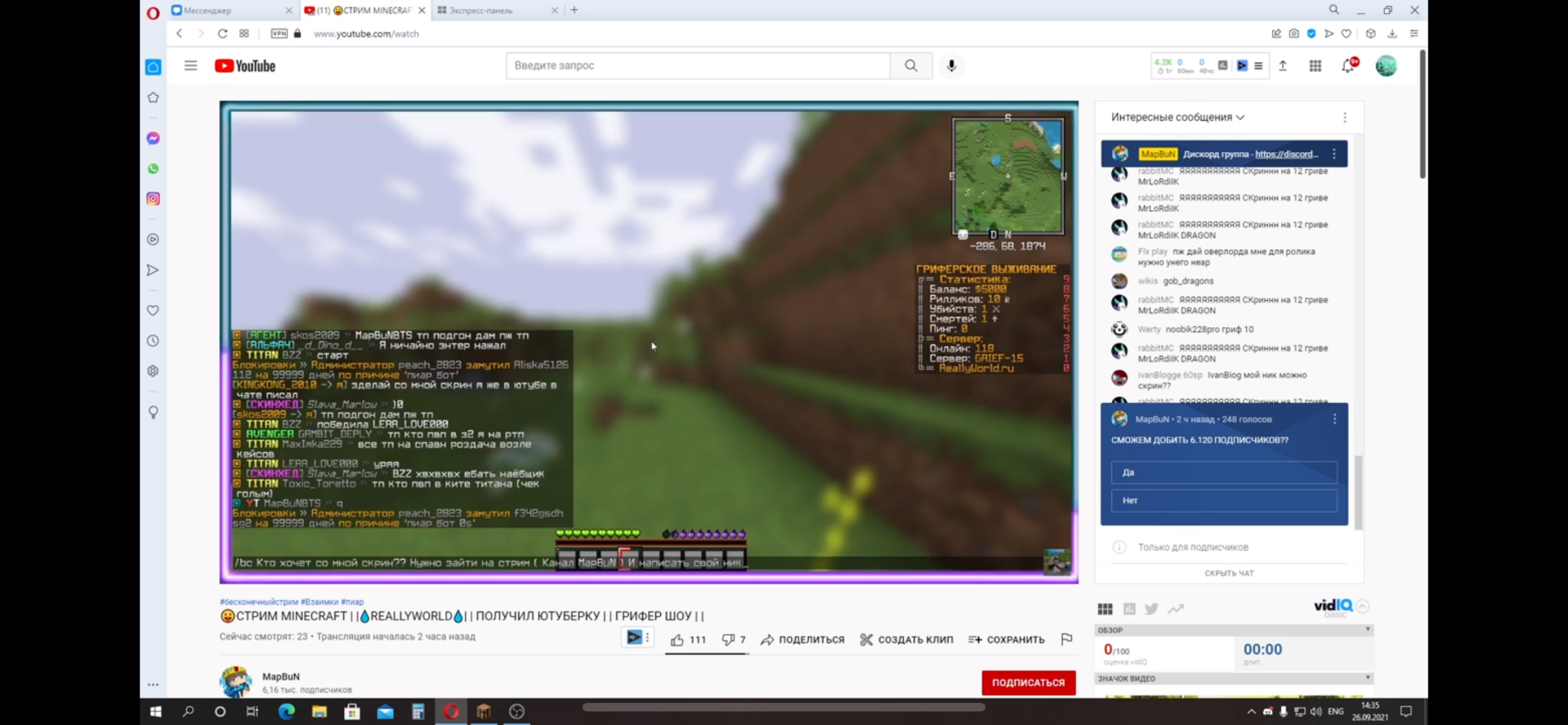Open the YouTube apps grid icon

point(1315,66)
